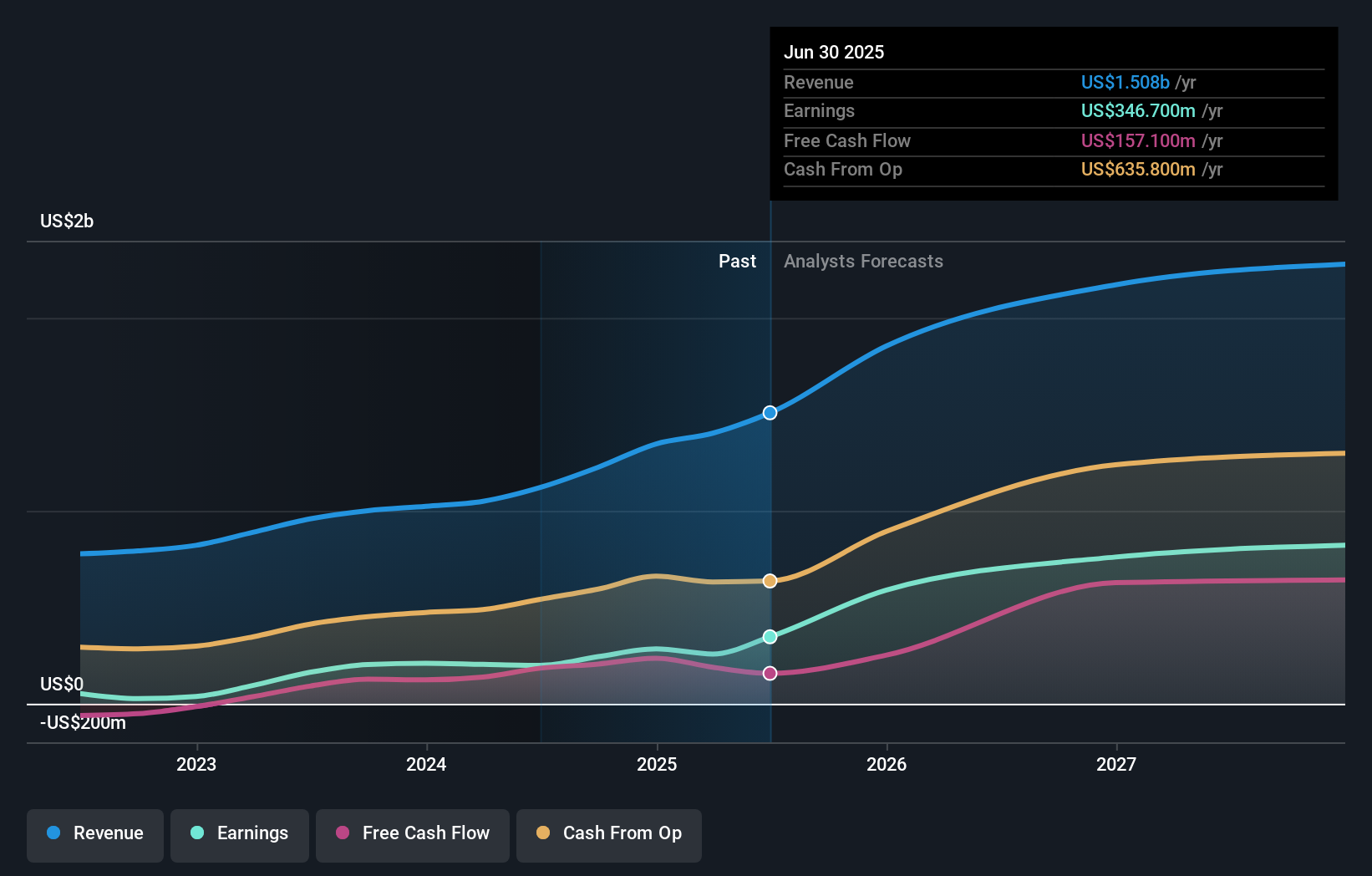Toggle the Cash From Op series visibility
The height and width of the screenshot is (876, 1372).
pos(608,833)
